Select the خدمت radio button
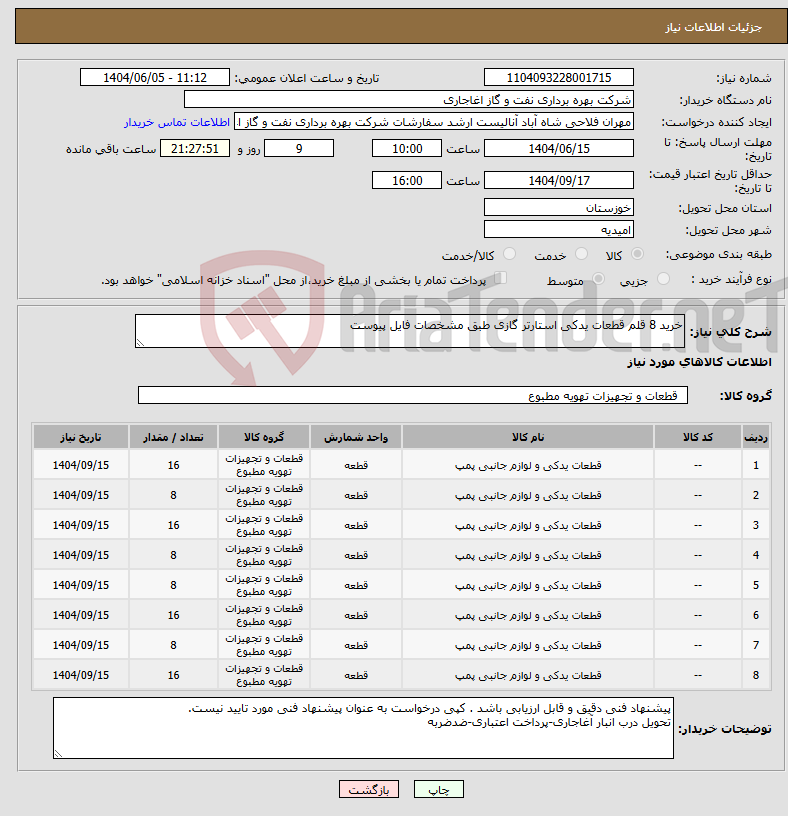Image resolution: width=788 pixels, height=816 pixels. [x=581, y=254]
